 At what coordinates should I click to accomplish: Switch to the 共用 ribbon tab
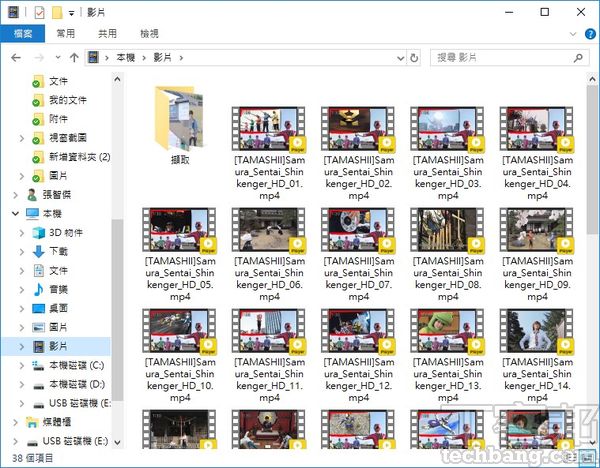pos(108,34)
